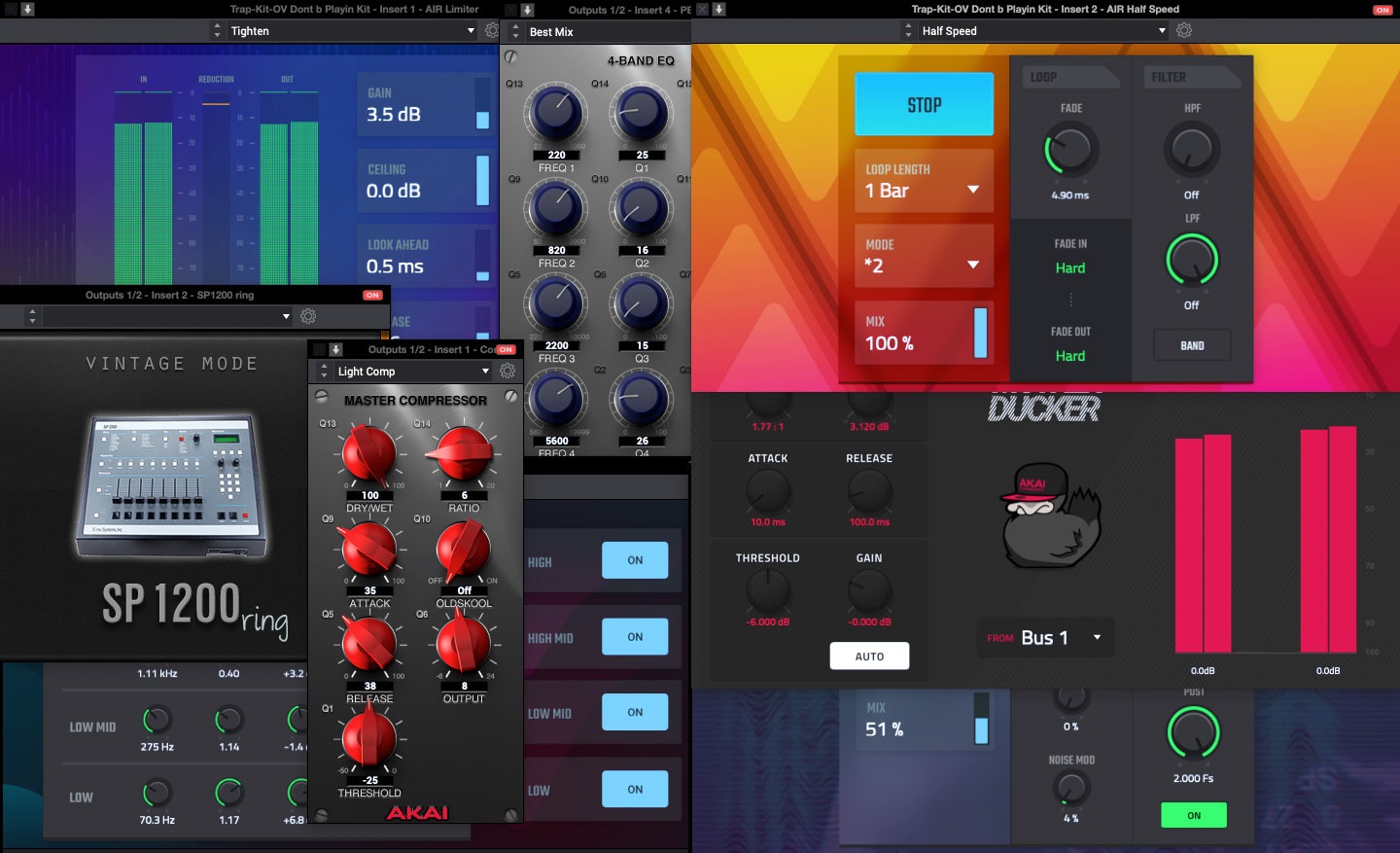Screen dimensions: 1400x853
Task: Expand the MODE dropdown set to *2
Action: pos(922,256)
